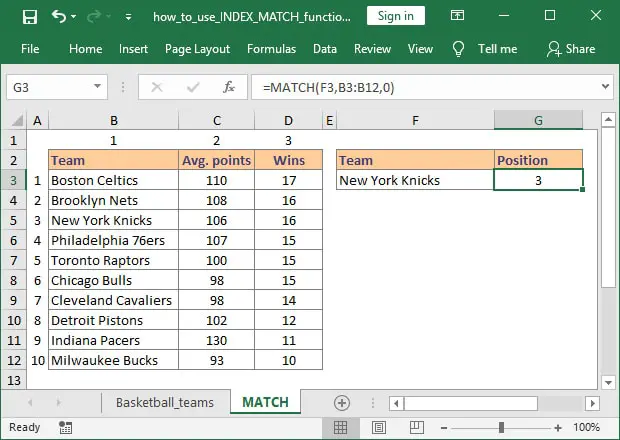Click the macro recording status bar icon
Screen dimensions: 620x440
pos(65,427)
